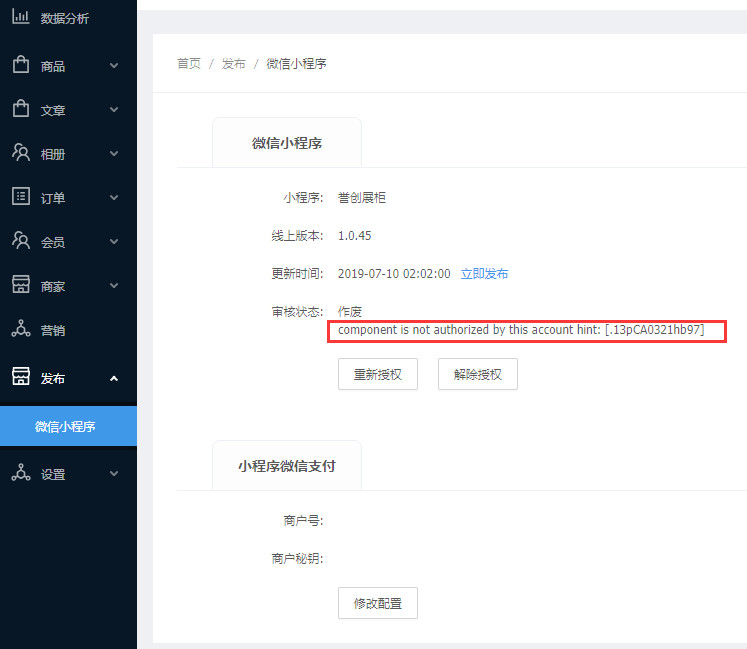Click the 数据分析 bar chart icon
This screenshot has width=747, height=649.
pos(20,17)
